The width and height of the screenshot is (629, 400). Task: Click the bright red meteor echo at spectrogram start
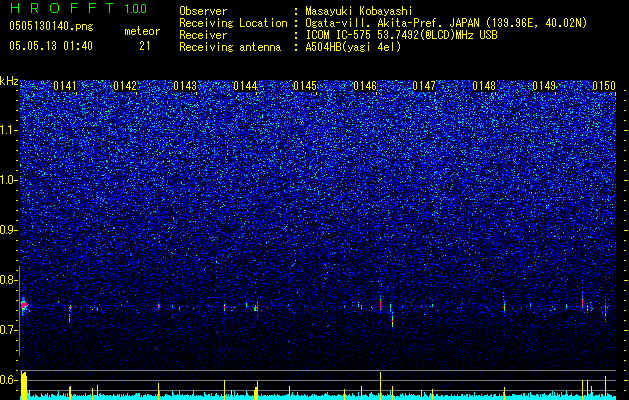24,306
